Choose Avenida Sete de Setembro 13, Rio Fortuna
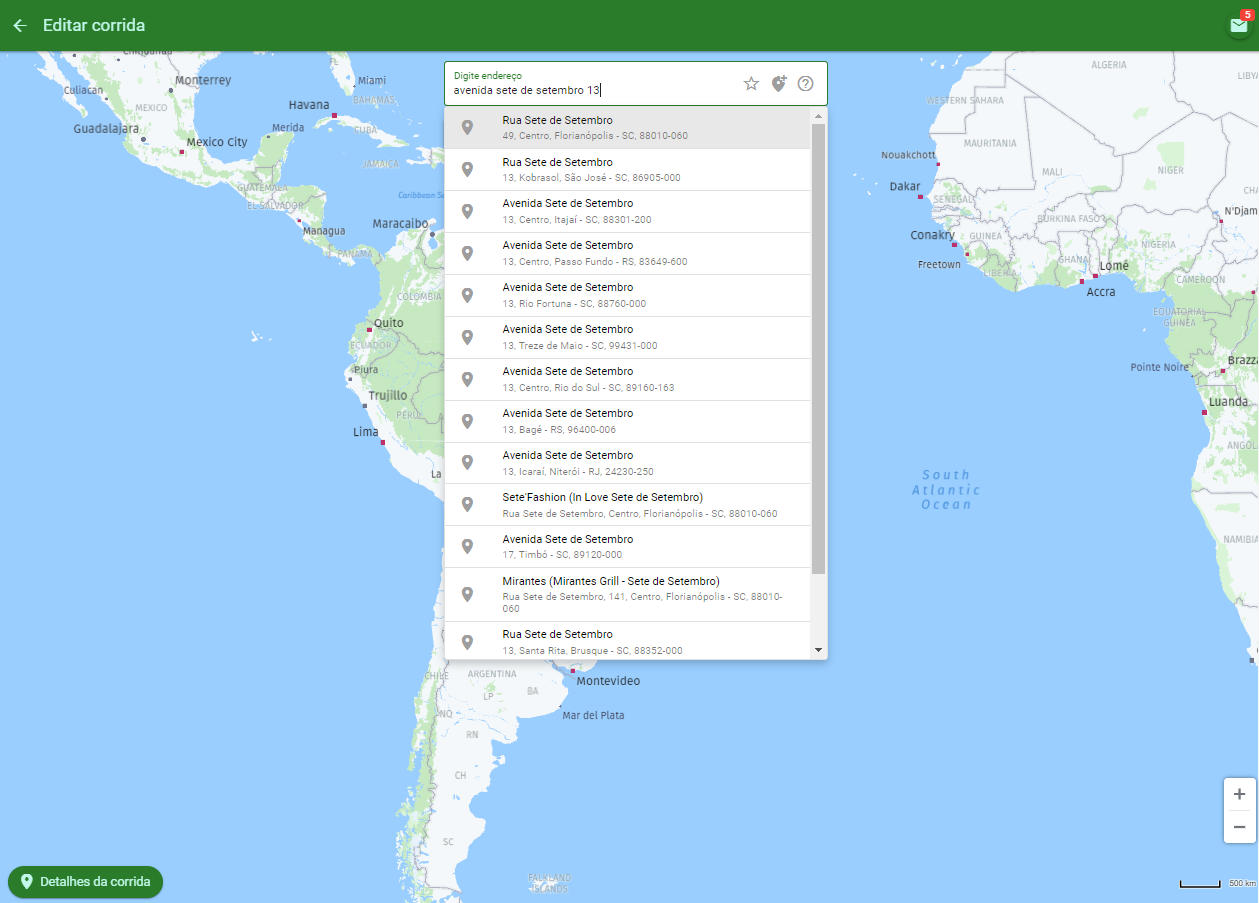This screenshot has height=903, width=1259. 627,296
